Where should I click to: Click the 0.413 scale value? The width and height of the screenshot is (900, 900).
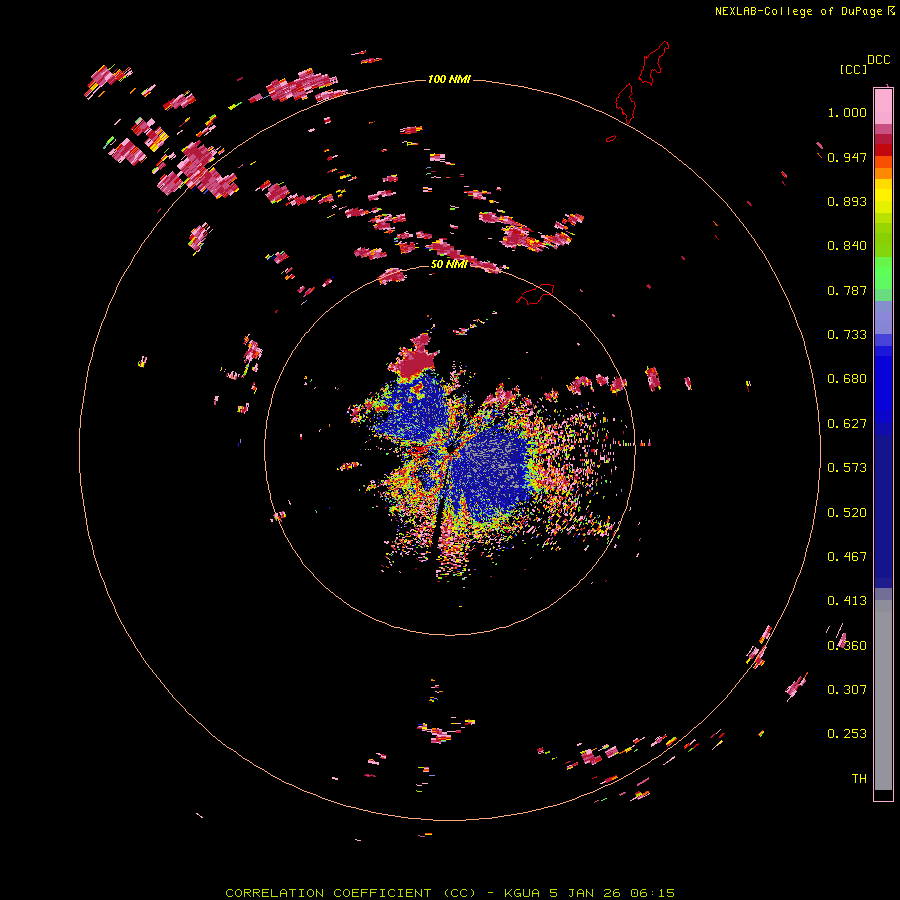(x=847, y=601)
